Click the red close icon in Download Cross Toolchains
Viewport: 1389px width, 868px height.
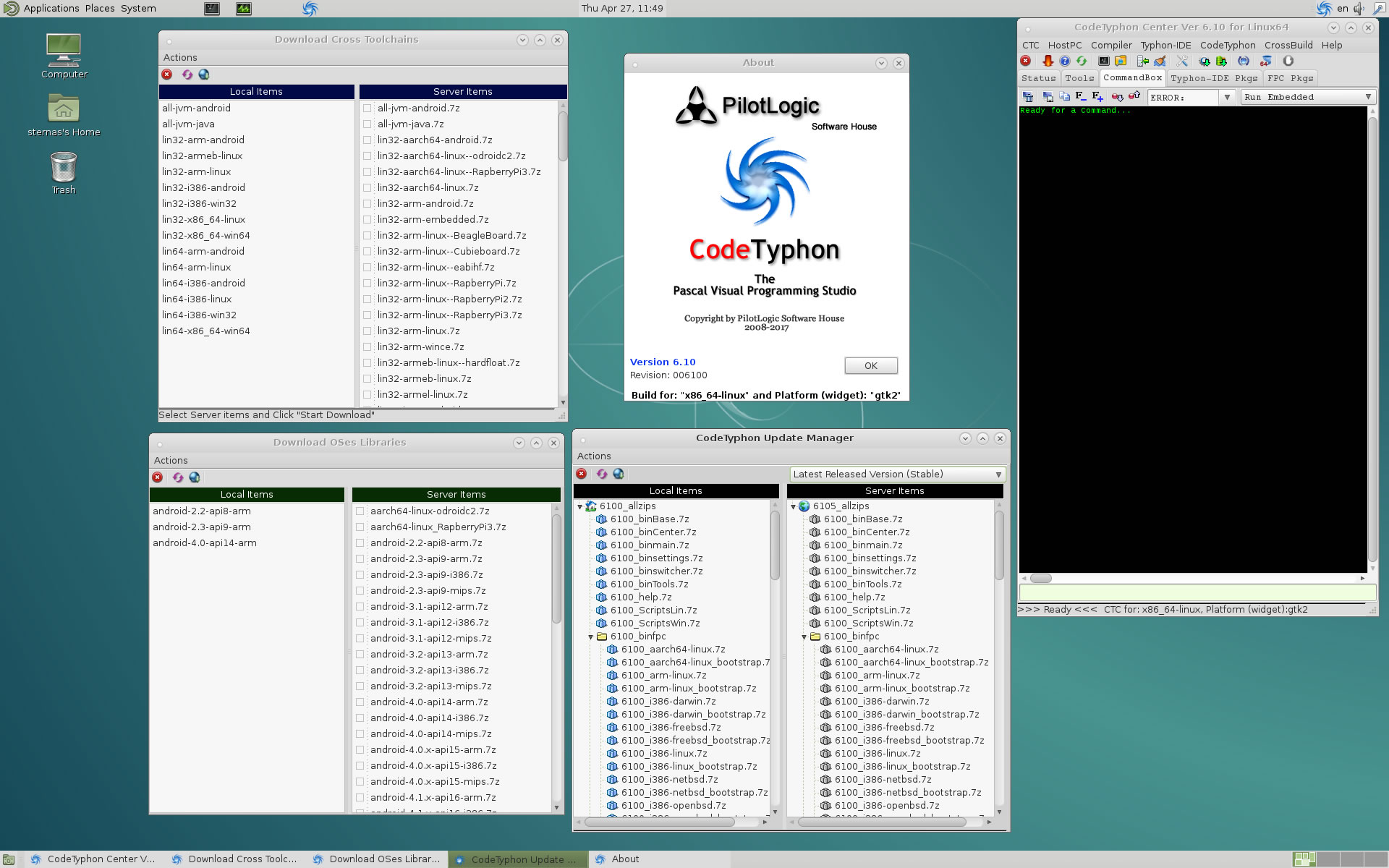[x=167, y=75]
